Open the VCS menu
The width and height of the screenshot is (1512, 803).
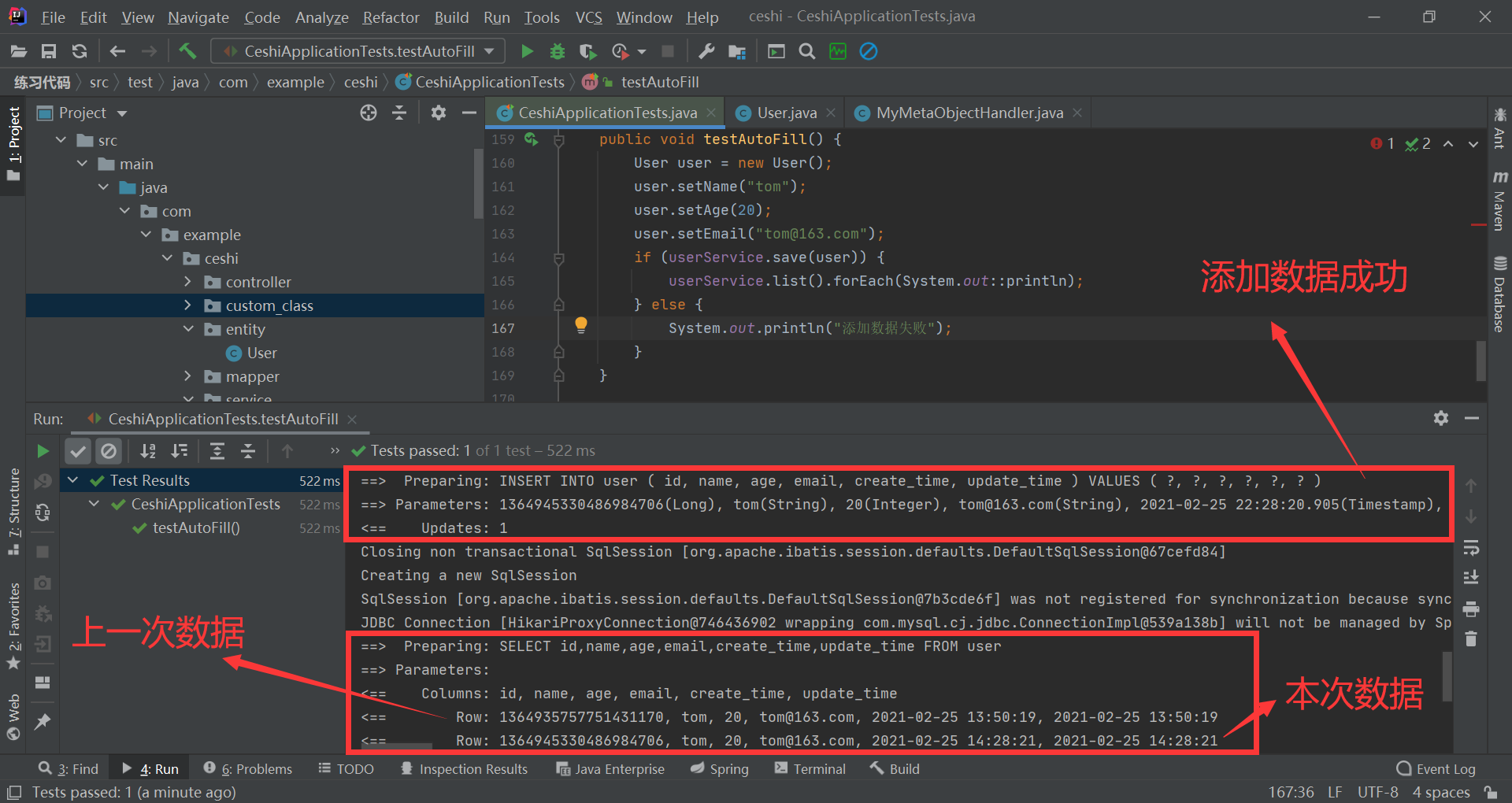[x=588, y=17]
